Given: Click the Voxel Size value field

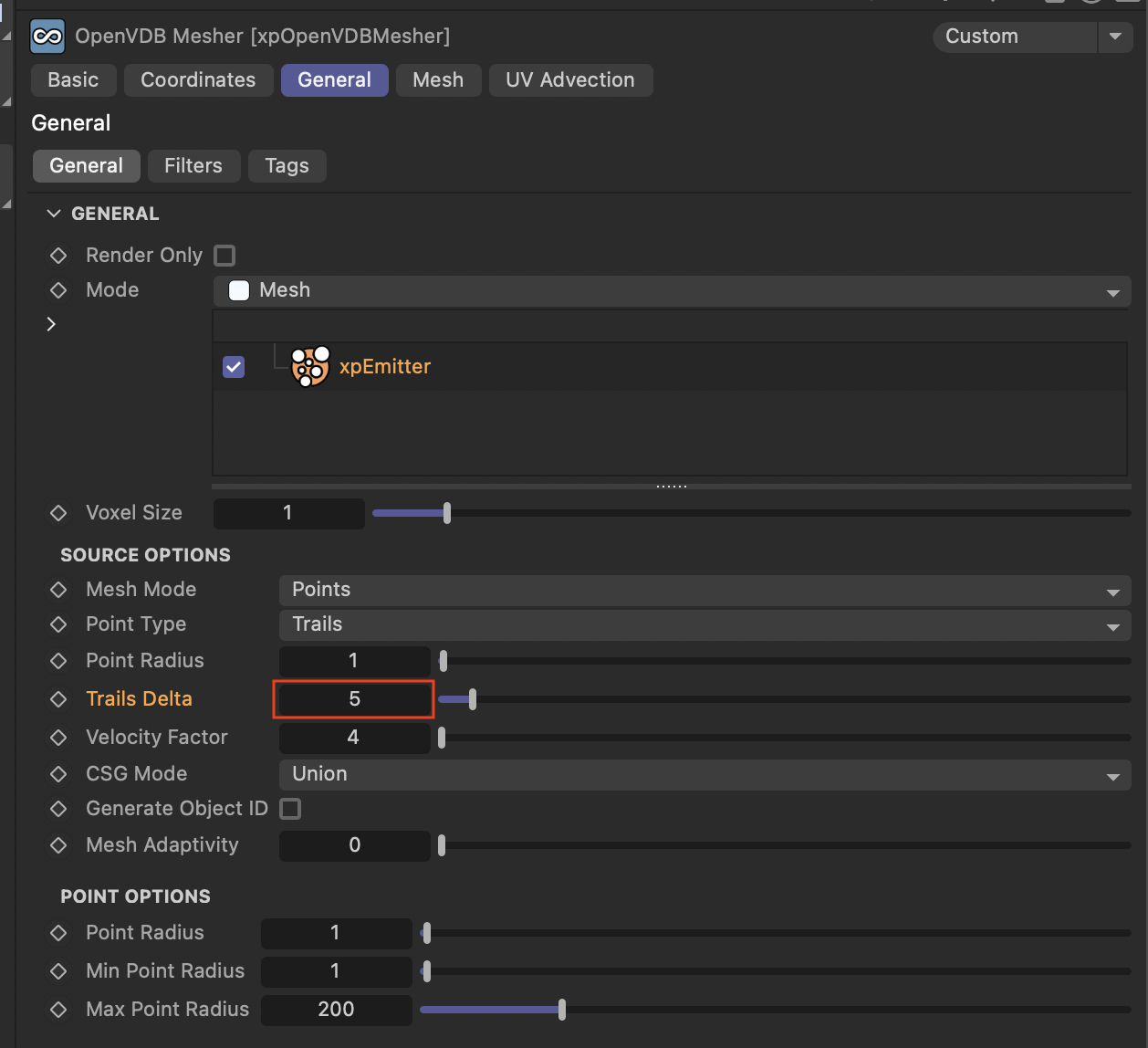Looking at the screenshot, I should coord(288,513).
